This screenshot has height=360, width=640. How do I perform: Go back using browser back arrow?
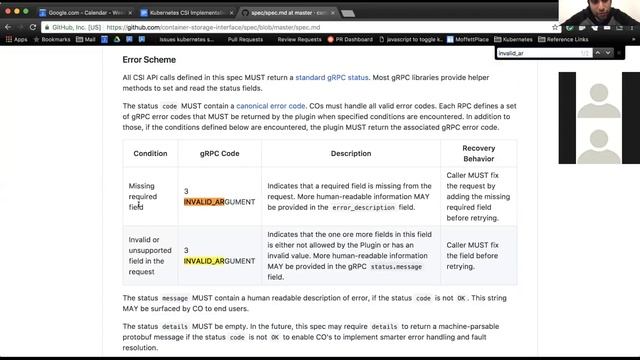(8, 27)
